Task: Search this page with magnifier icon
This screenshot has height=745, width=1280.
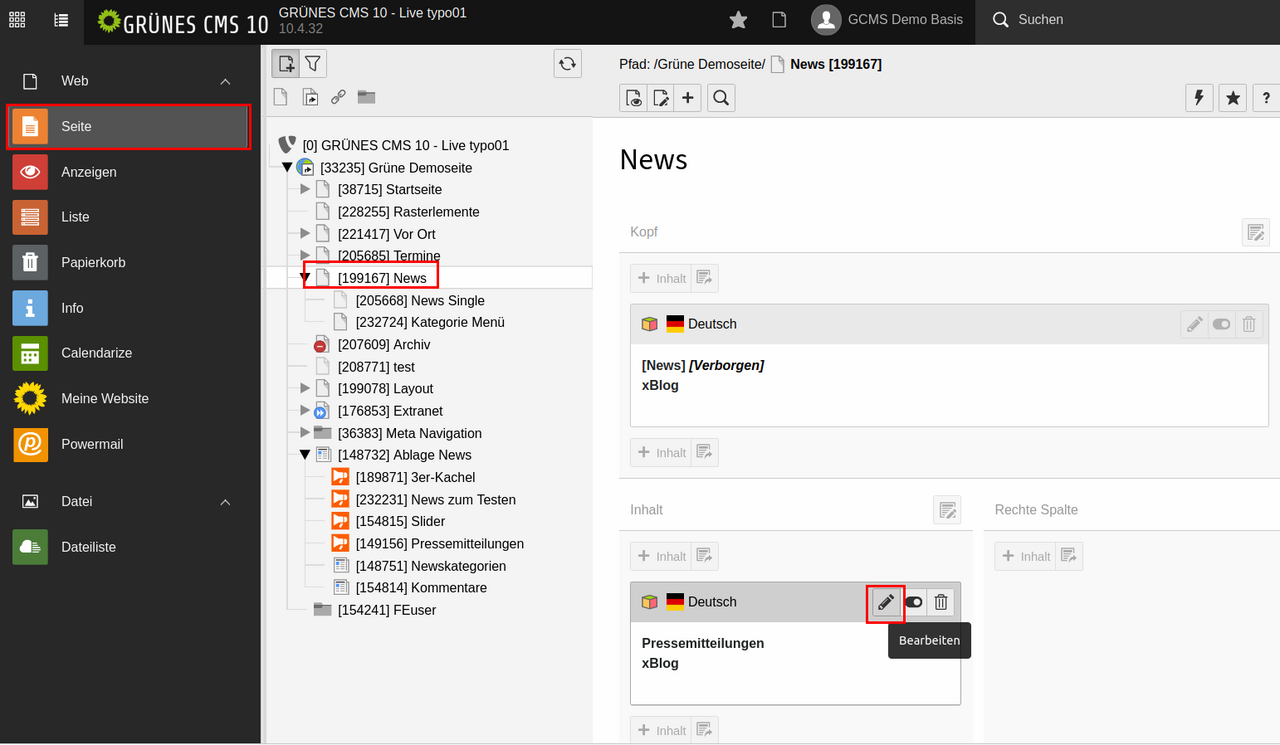Action: coord(721,97)
